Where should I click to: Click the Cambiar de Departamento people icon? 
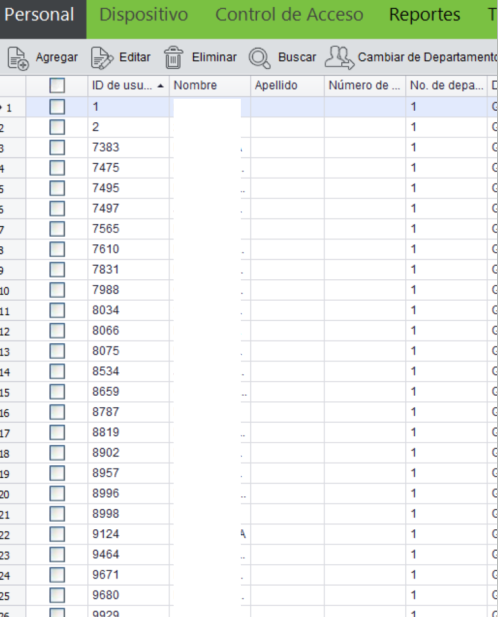pyautogui.click(x=339, y=58)
